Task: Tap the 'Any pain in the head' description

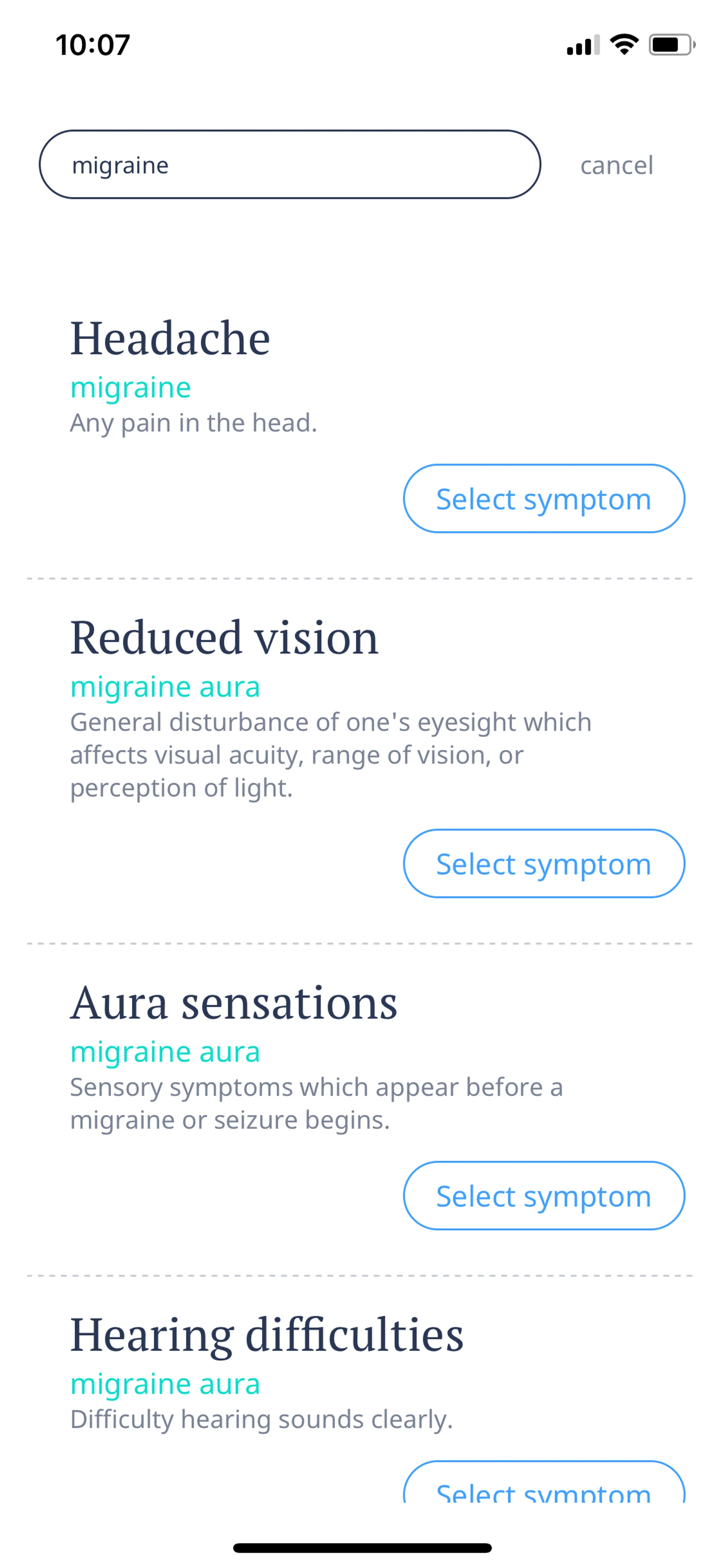Action: coord(193,422)
